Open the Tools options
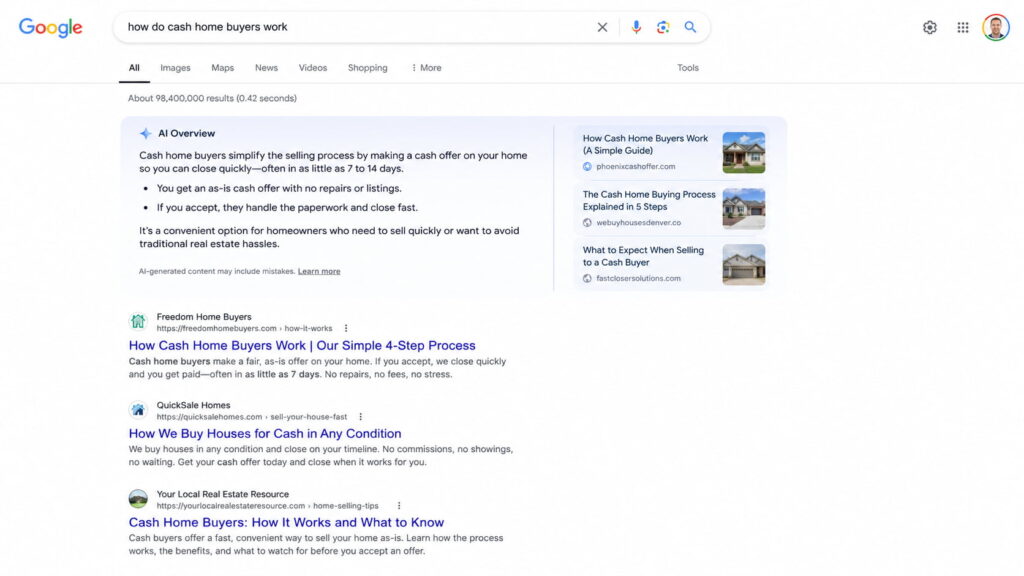This screenshot has width=1024, height=576. click(x=688, y=68)
